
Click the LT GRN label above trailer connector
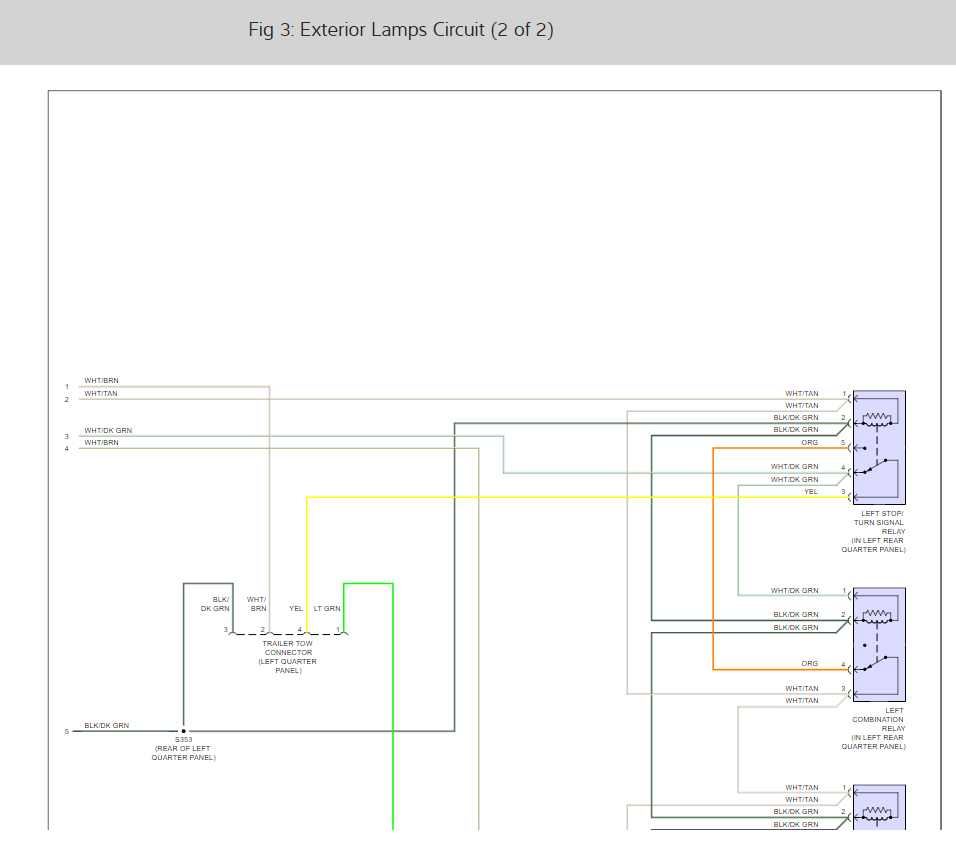(x=327, y=608)
